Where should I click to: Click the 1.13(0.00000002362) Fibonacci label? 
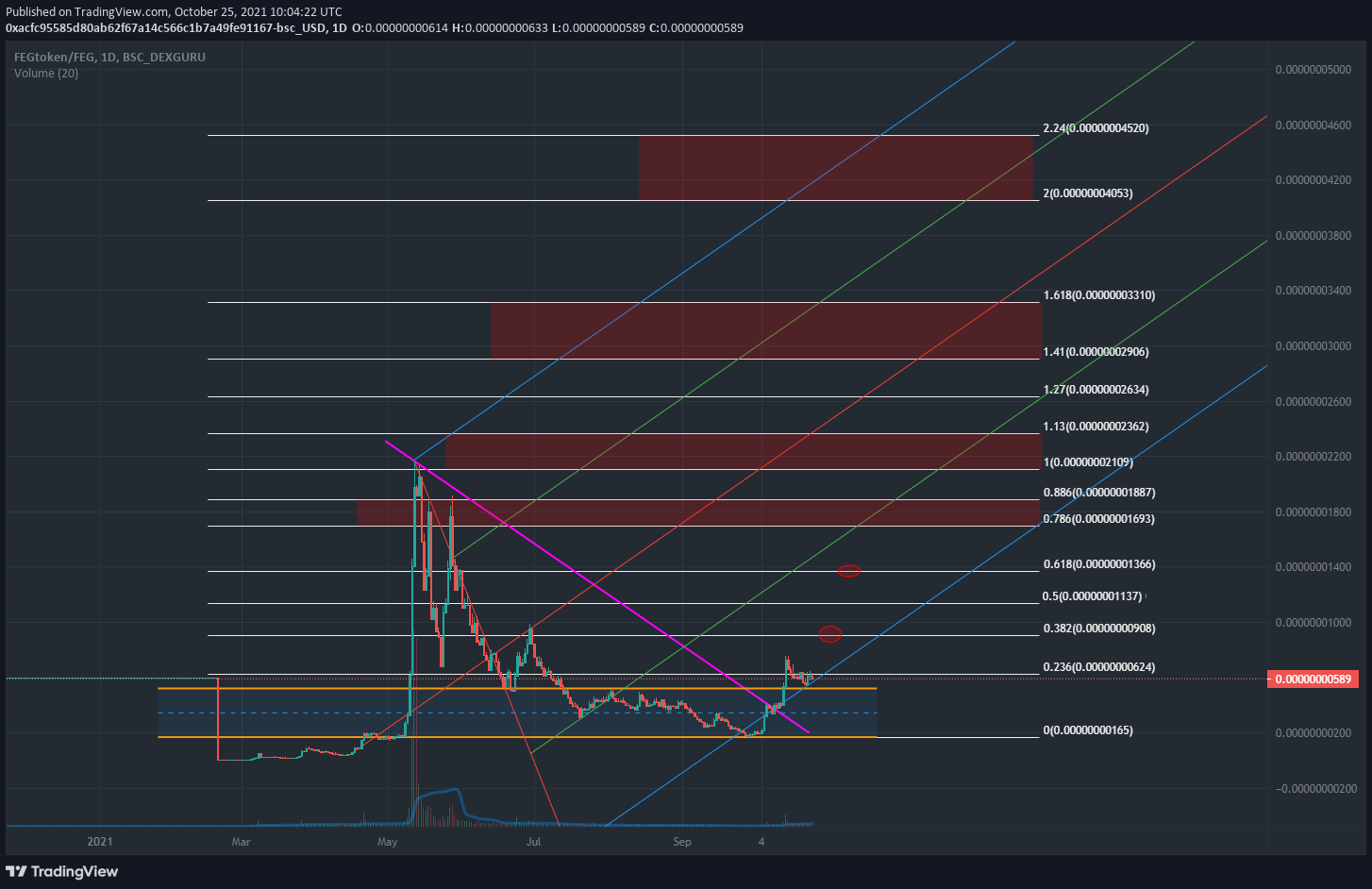click(x=1096, y=427)
